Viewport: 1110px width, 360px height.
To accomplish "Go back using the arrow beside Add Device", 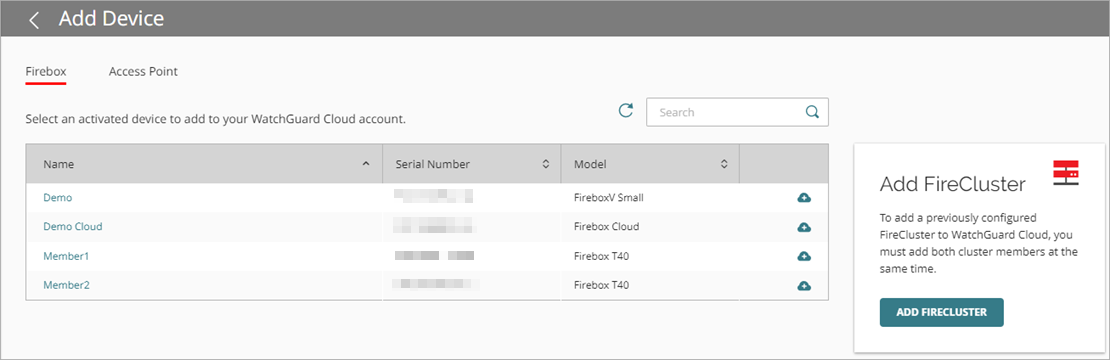I will [33, 20].
